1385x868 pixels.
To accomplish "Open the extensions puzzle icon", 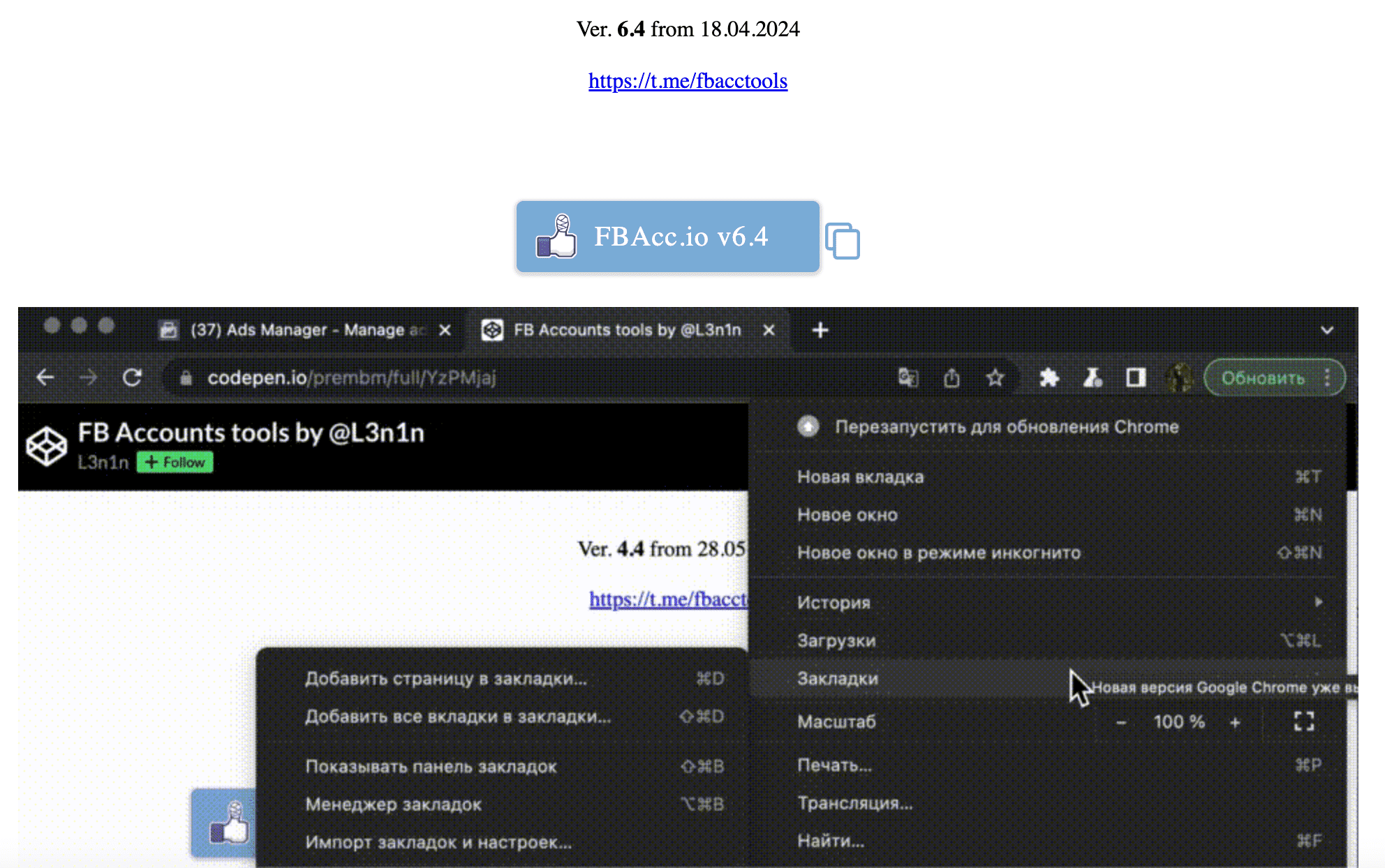I will tap(1049, 377).
